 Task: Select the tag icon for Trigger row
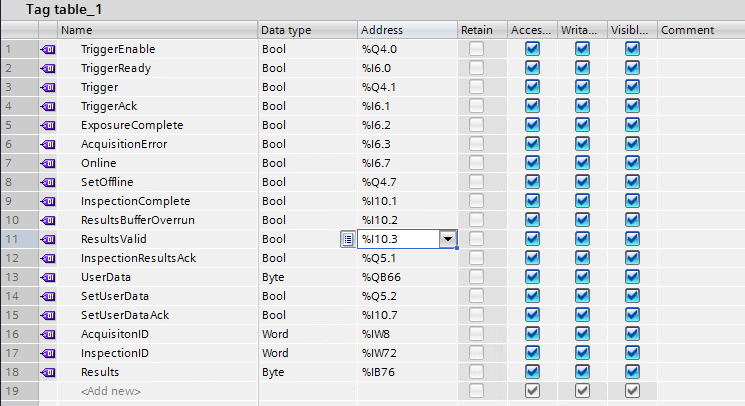pos(48,87)
